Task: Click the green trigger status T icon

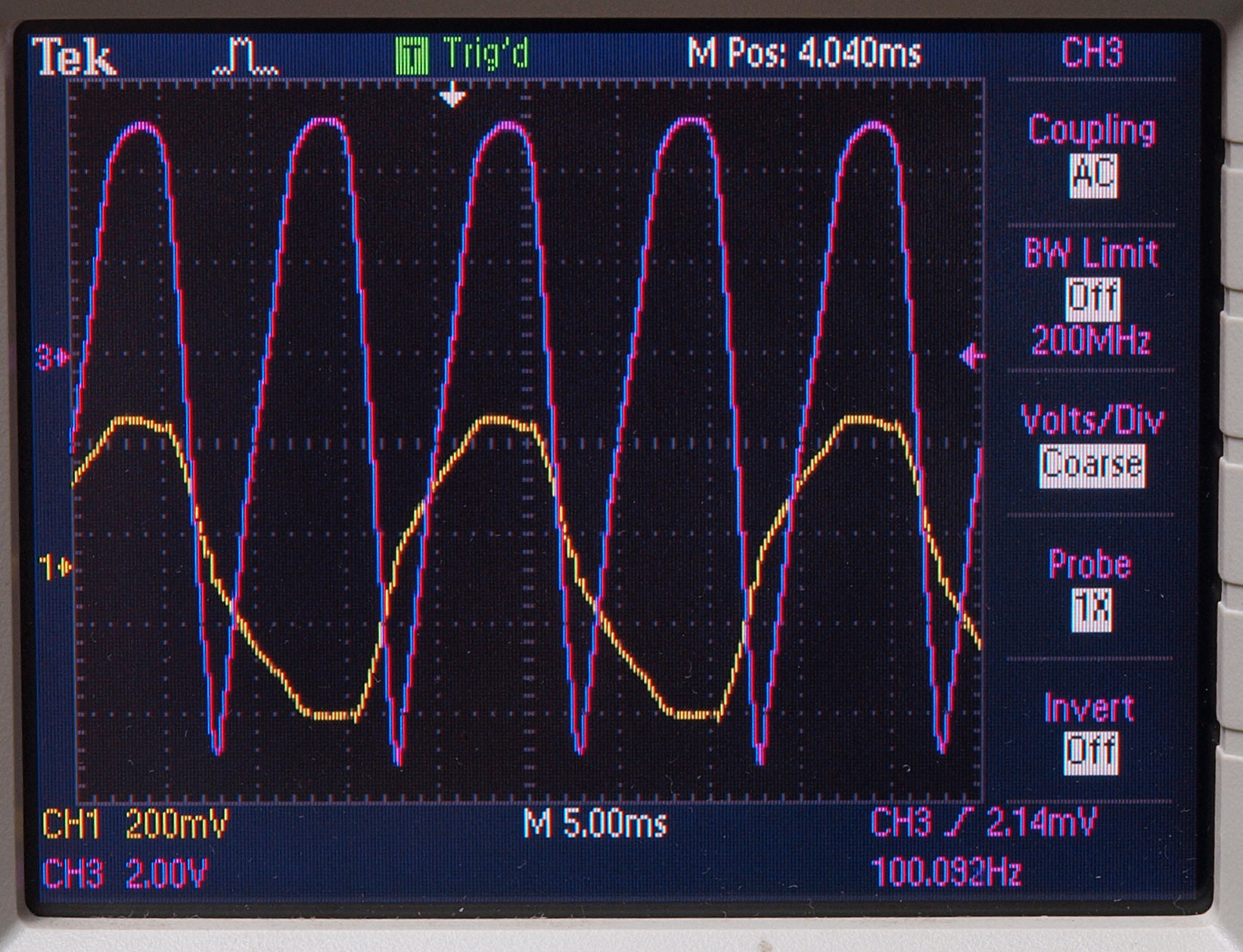Action: (x=412, y=56)
